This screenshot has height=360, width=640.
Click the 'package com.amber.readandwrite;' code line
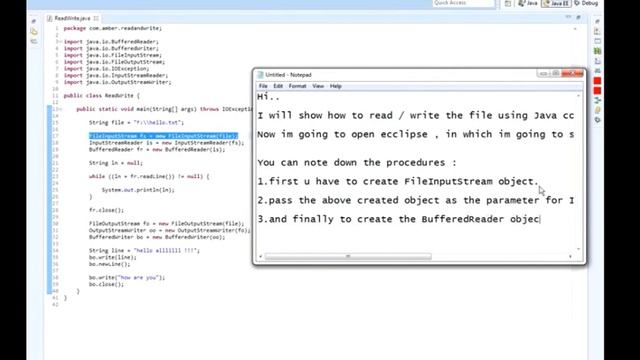[113, 29]
